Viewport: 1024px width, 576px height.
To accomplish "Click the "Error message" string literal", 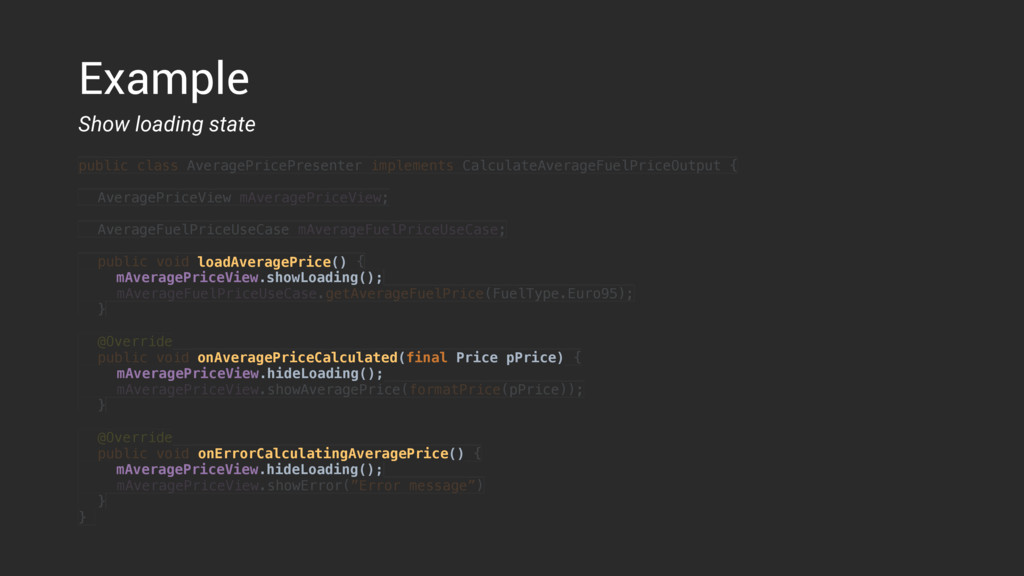I will [413, 486].
